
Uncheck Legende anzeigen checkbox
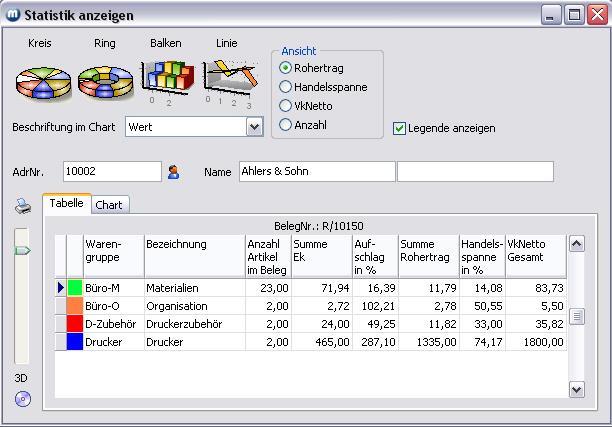pyautogui.click(x=400, y=128)
